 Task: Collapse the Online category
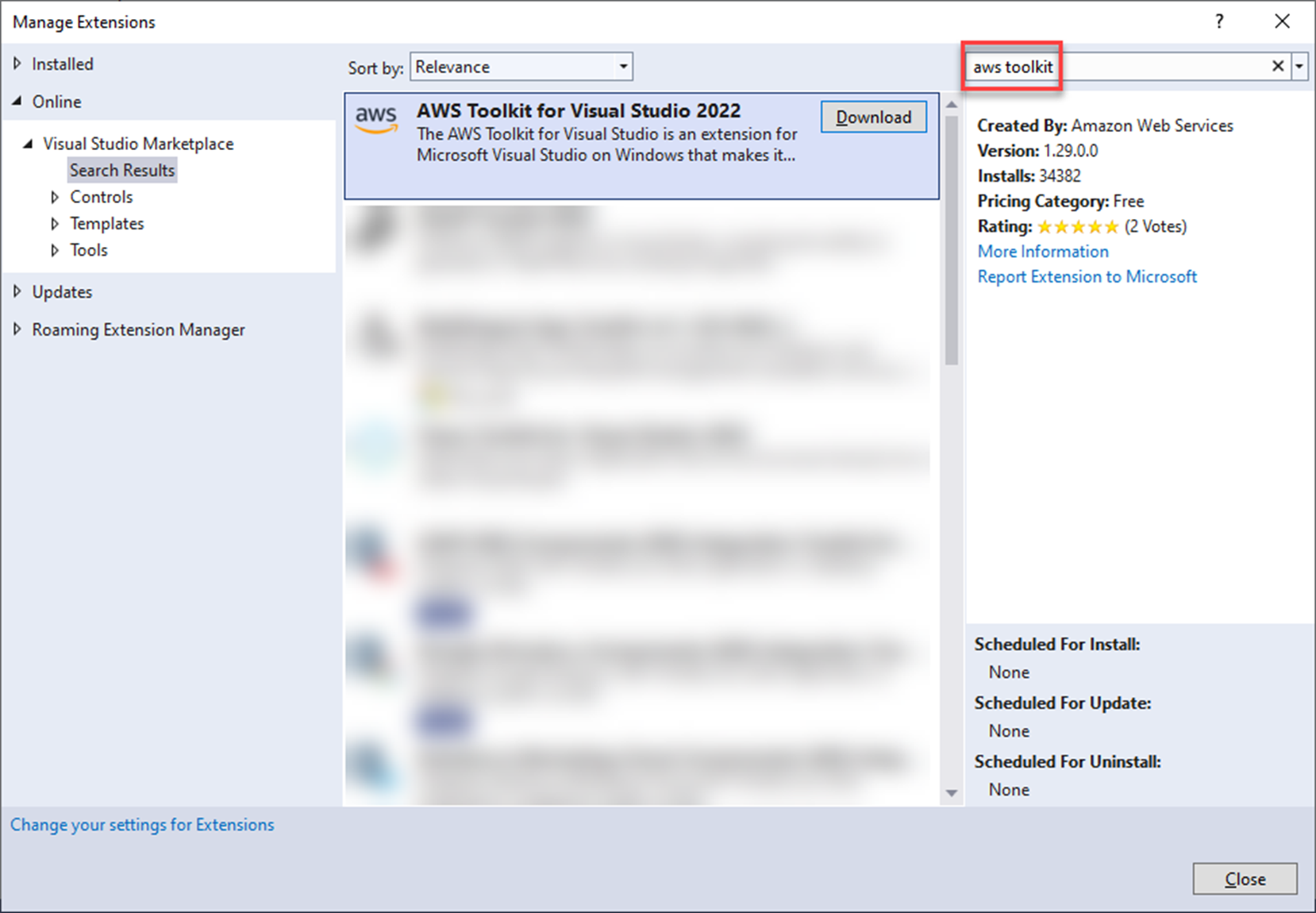coord(17,101)
